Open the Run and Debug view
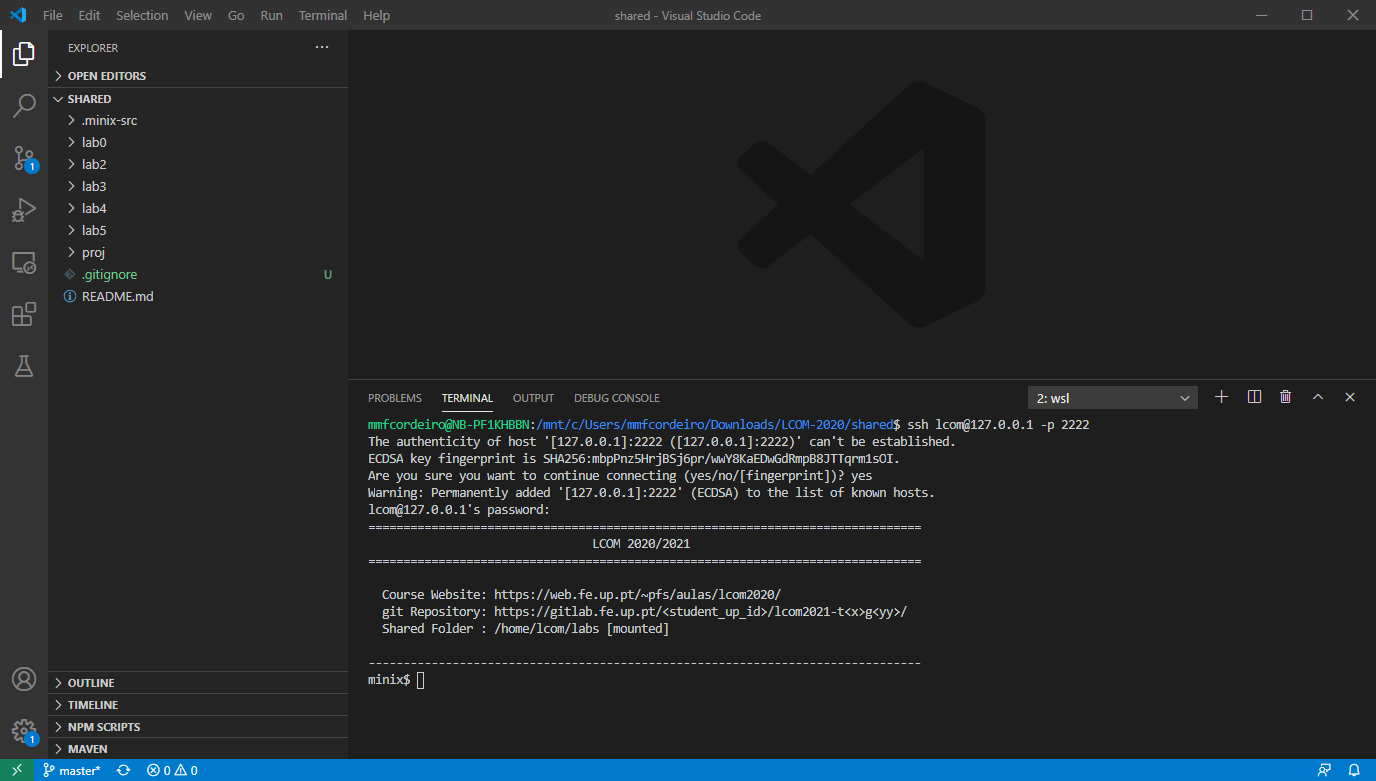 24,210
